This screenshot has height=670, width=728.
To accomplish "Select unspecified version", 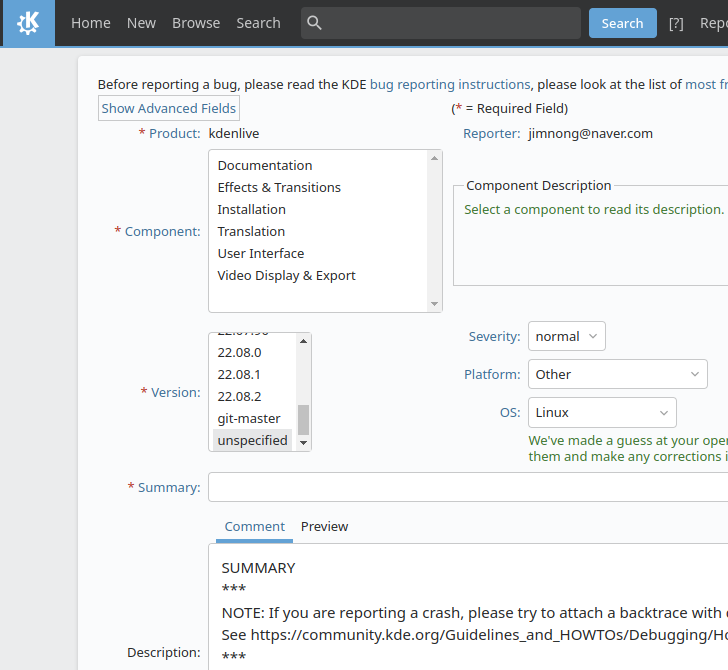I will click(253, 441).
